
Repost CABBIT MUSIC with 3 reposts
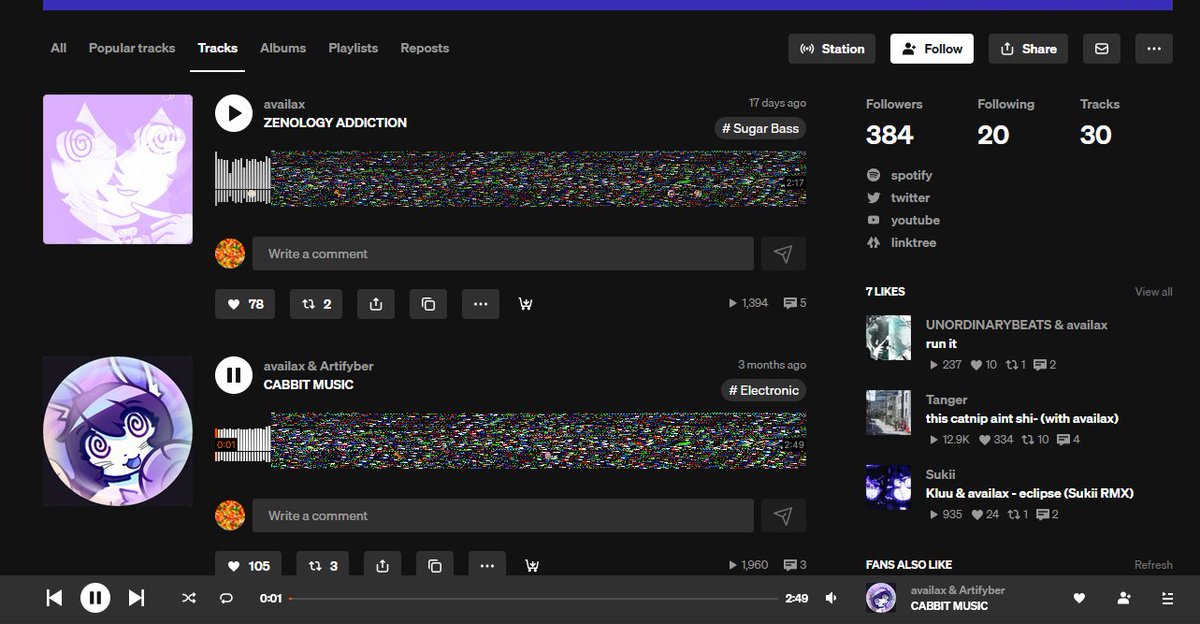[x=323, y=566]
